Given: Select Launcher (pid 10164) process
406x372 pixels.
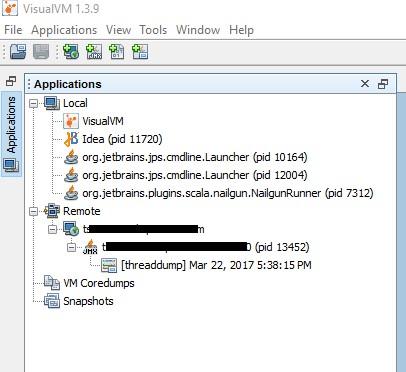Looking at the screenshot, I should 195,157.
